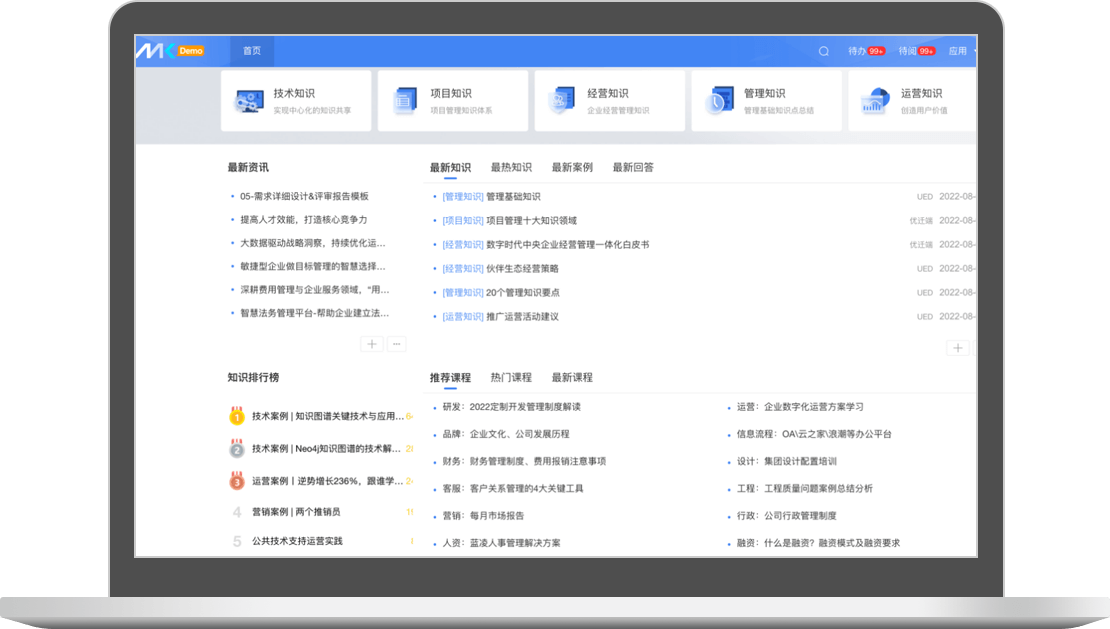Open the 技术知识 card icon
The image size is (1110, 629).
[248, 101]
